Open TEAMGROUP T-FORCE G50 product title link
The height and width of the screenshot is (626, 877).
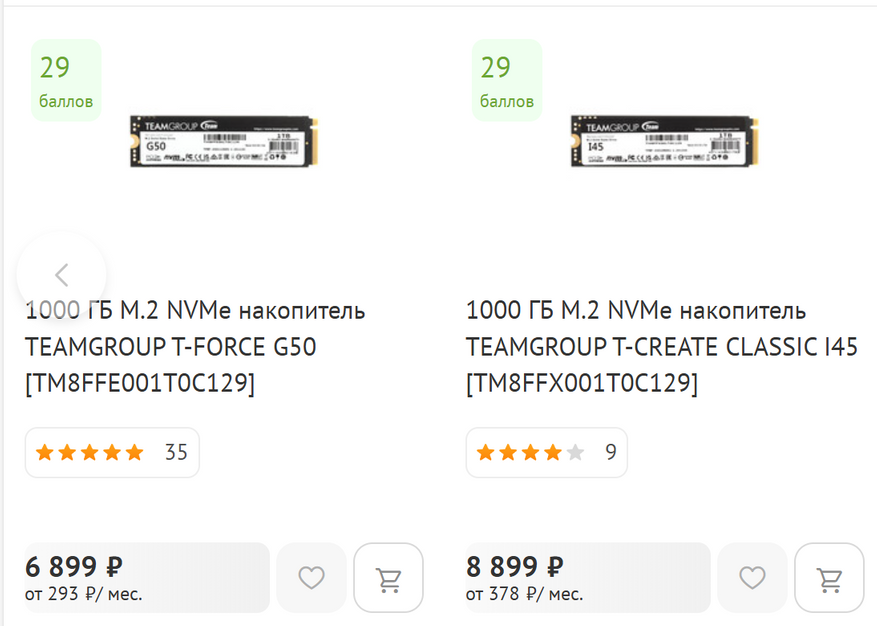(x=195, y=346)
